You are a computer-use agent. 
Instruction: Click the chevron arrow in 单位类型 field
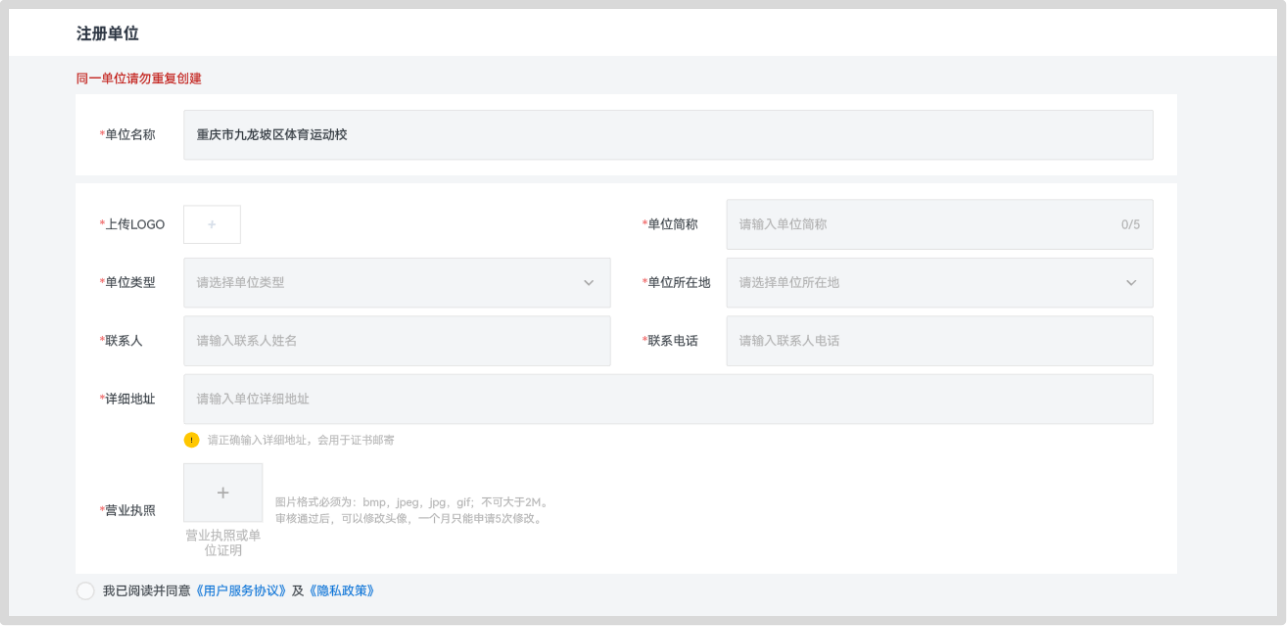[x=589, y=283]
